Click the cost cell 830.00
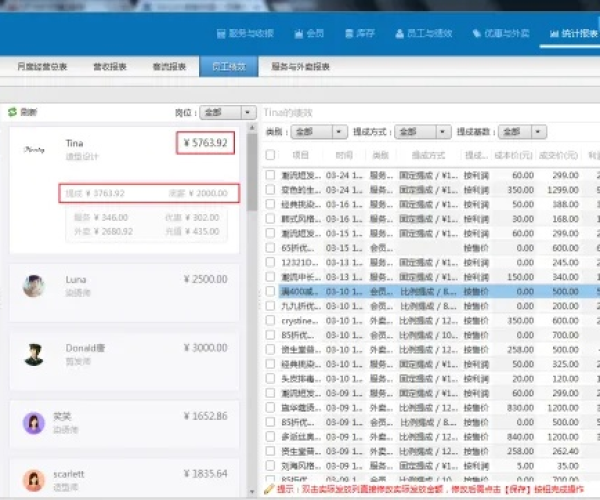600x500 pixels. (x=520, y=408)
